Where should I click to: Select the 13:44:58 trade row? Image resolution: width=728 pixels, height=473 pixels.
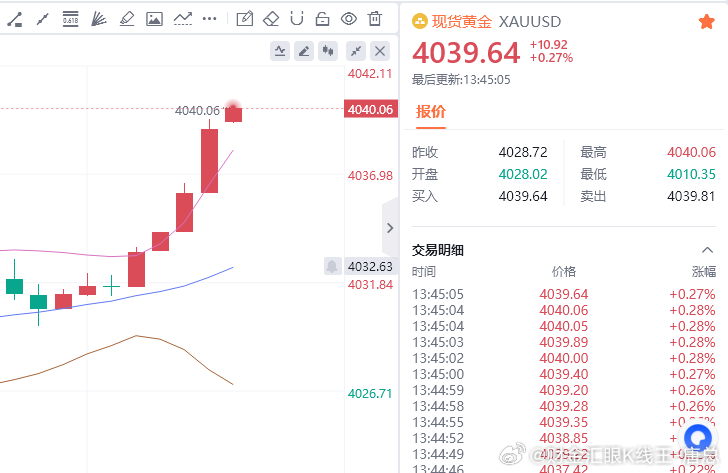pyautogui.click(x=564, y=406)
